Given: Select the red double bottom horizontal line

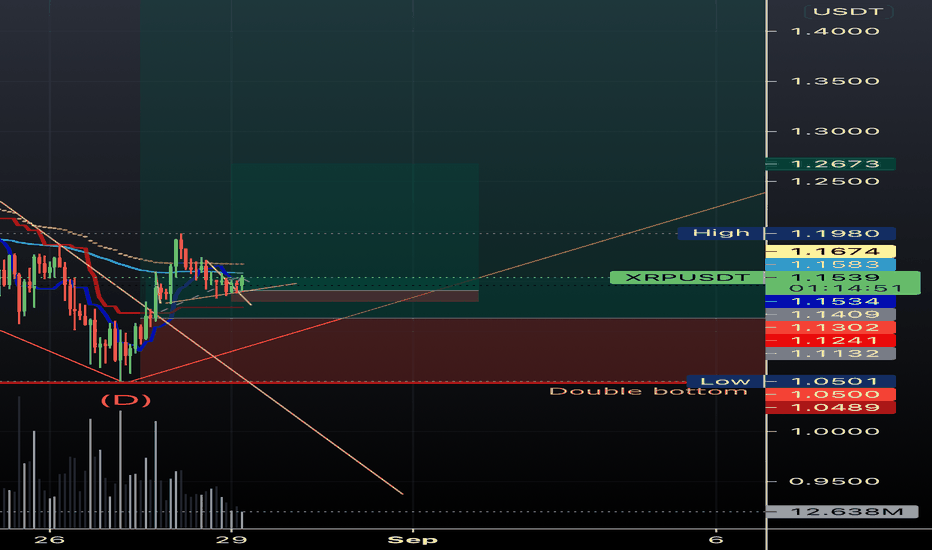Looking at the screenshot, I should [343, 382].
